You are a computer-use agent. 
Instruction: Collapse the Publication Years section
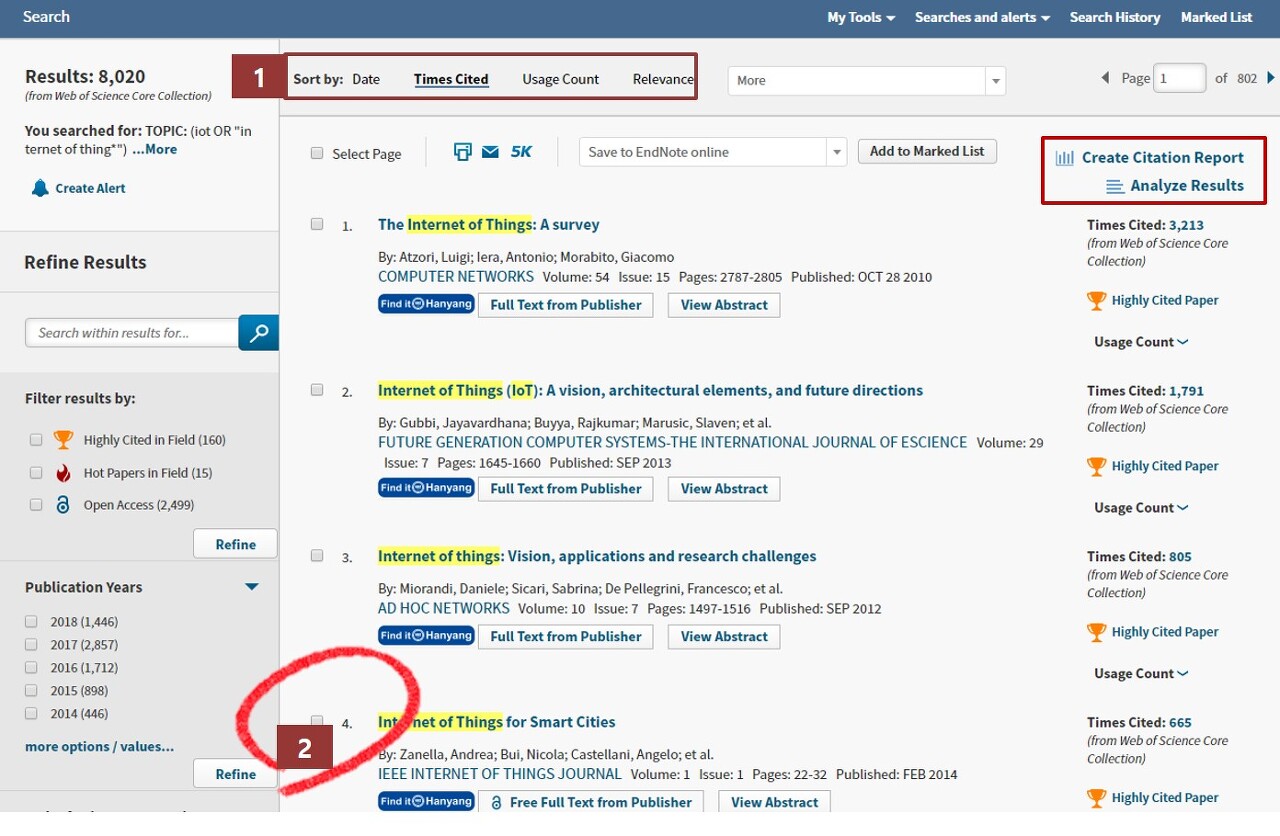tap(252, 587)
